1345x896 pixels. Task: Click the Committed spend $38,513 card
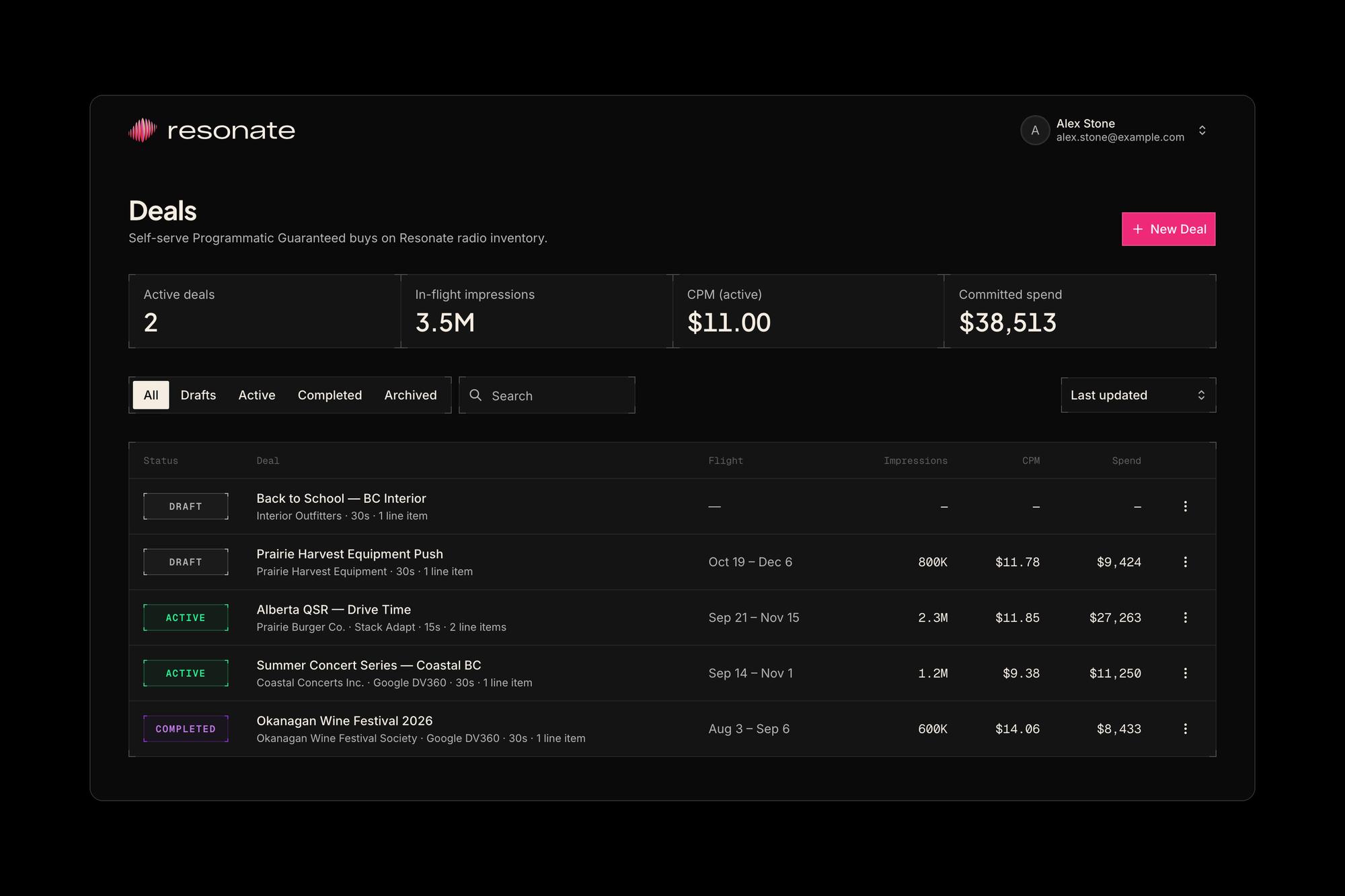coord(1080,311)
